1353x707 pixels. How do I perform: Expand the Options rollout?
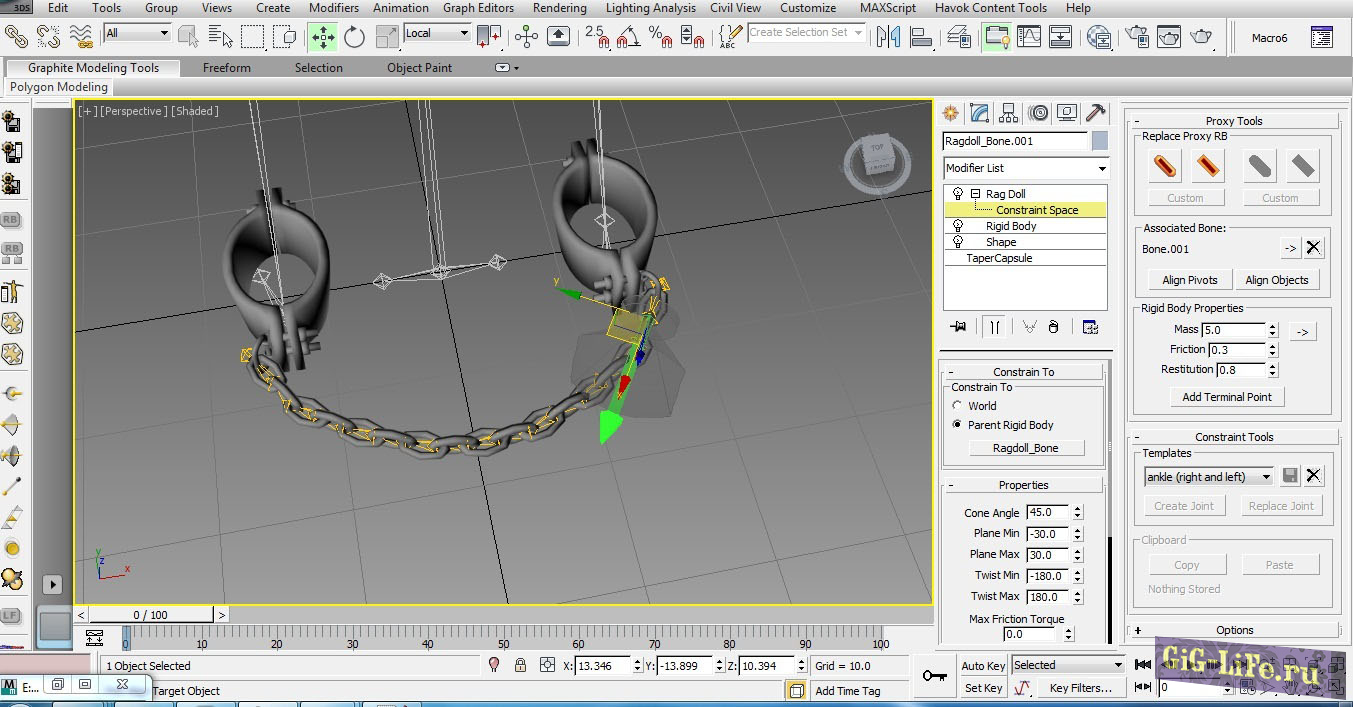click(1234, 630)
